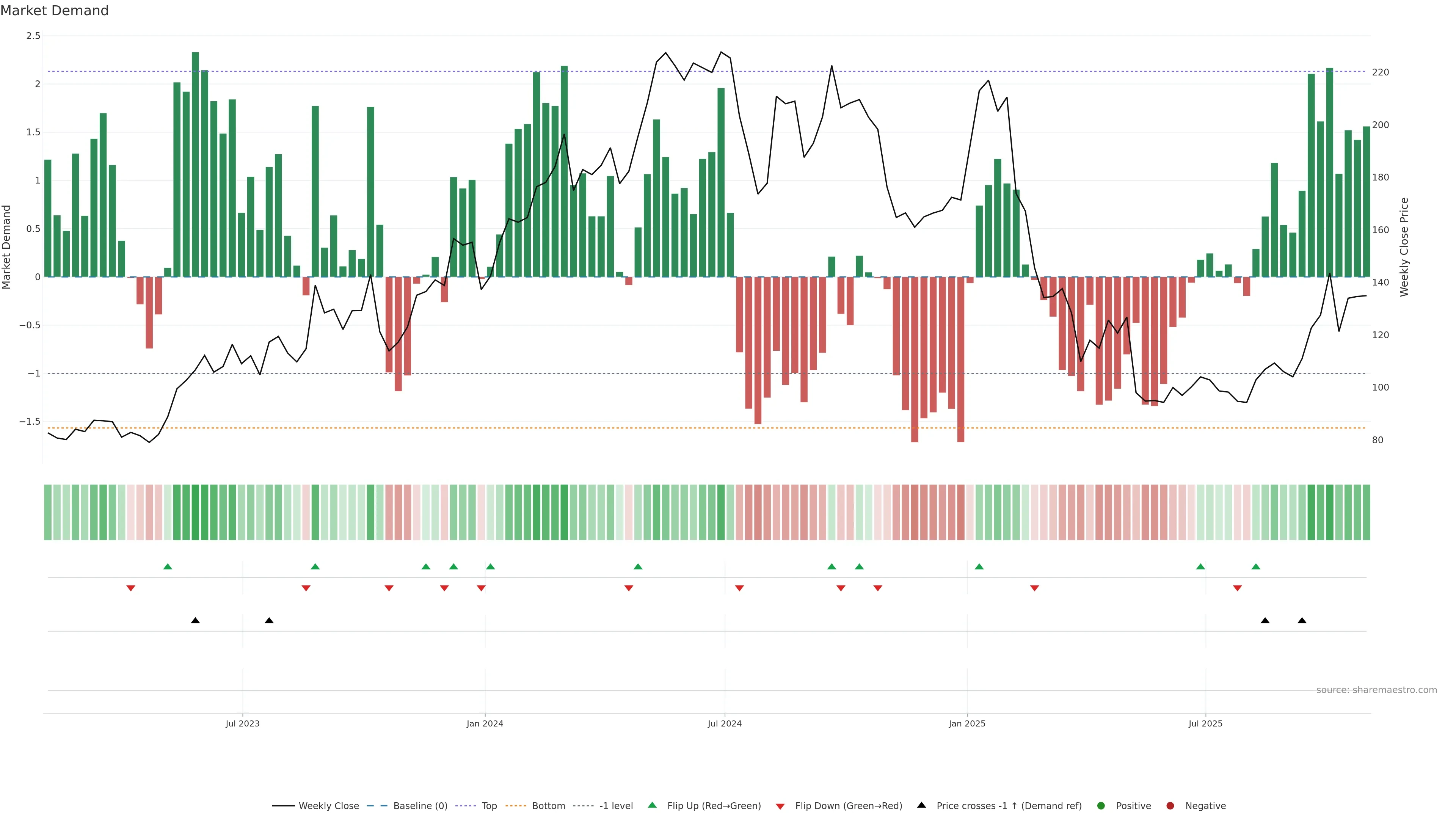This screenshot has height=819, width=1456.
Task: Click the last black price-cross triangle marker
Action: [x=1302, y=621]
